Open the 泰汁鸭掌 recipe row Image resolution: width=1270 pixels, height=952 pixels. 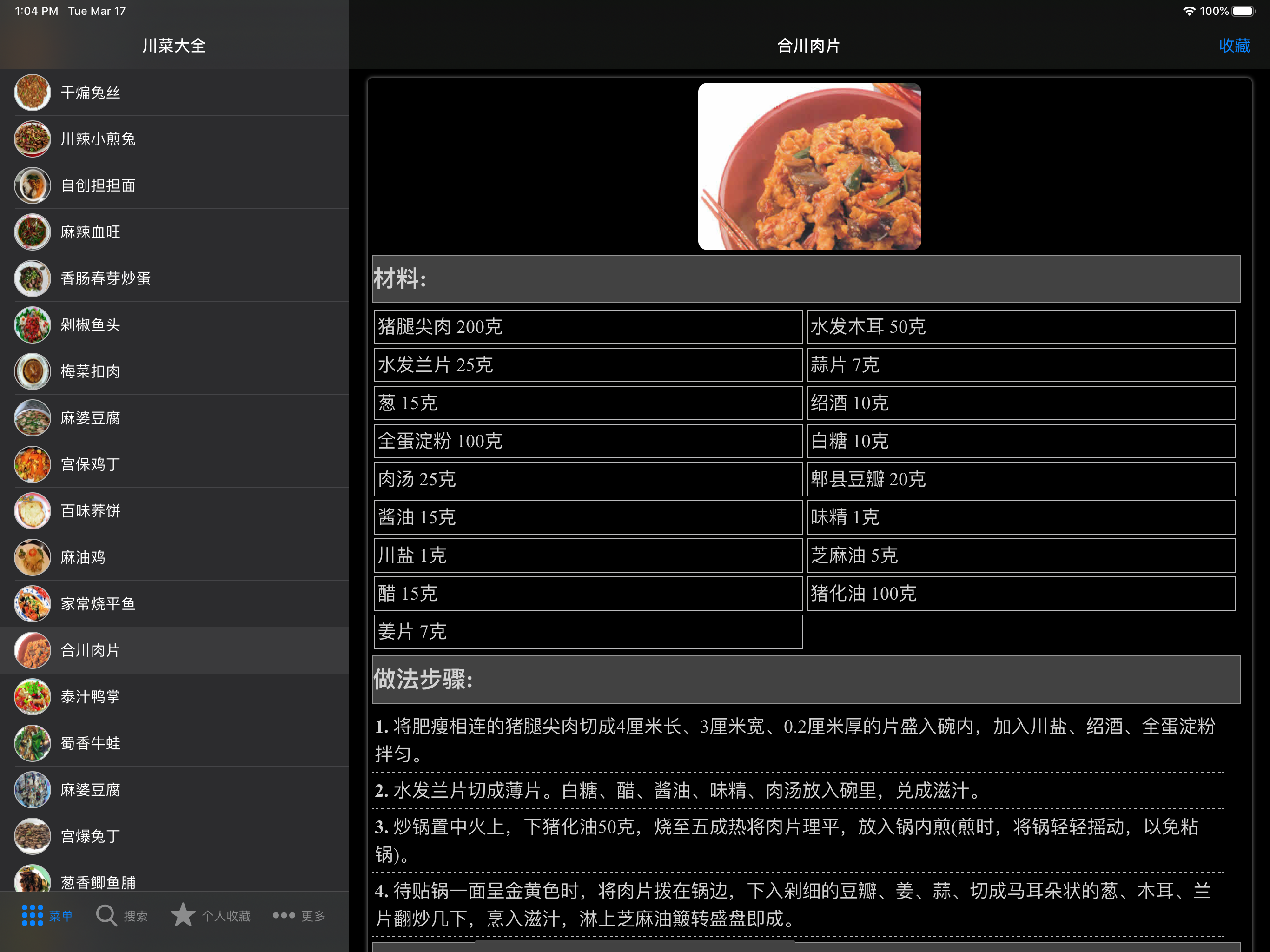coord(174,697)
